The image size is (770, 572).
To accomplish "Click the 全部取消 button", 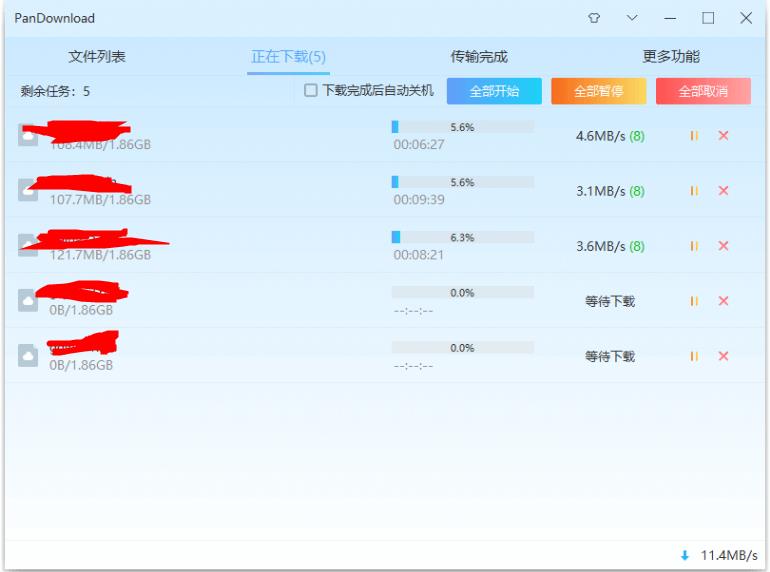I will pyautogui.click(x=703, y=91).
